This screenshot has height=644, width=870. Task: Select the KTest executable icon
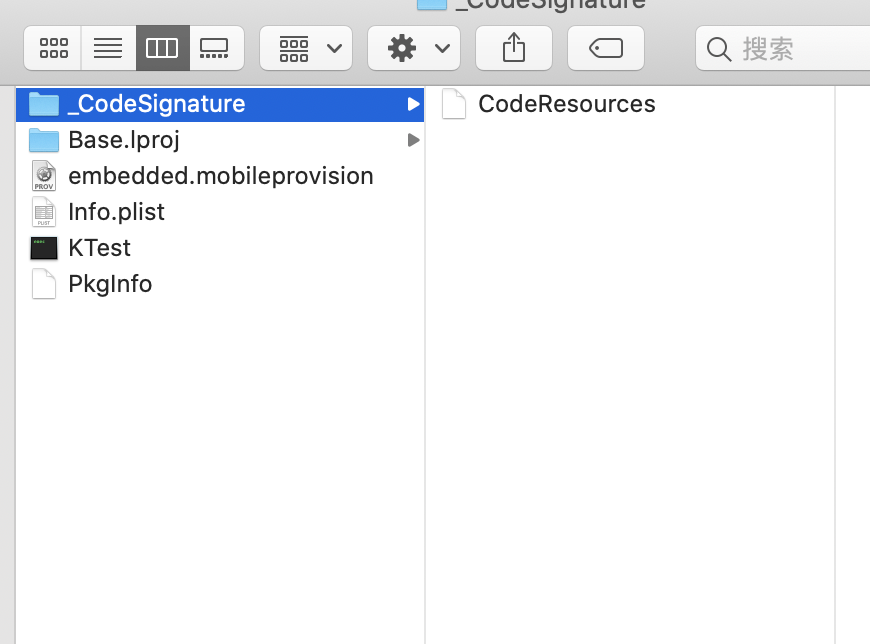click(44, 248)
